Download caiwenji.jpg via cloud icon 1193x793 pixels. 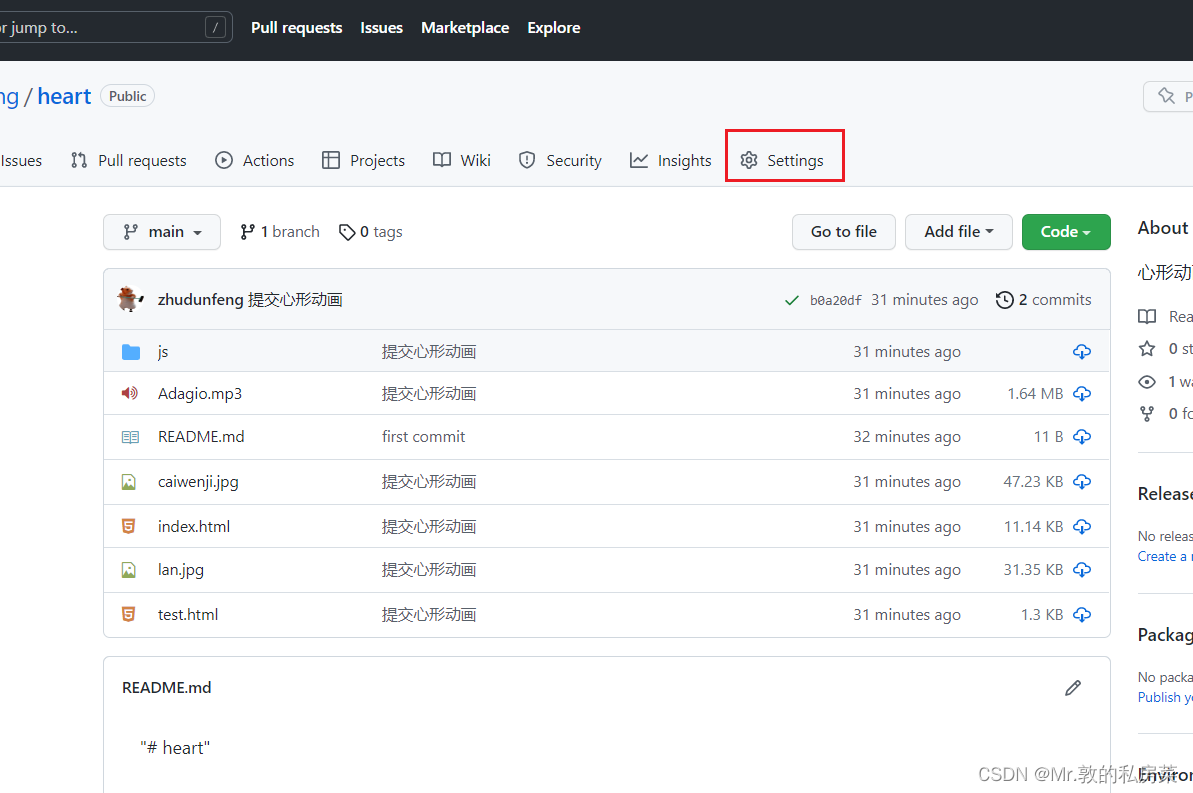click(1082, 482)
